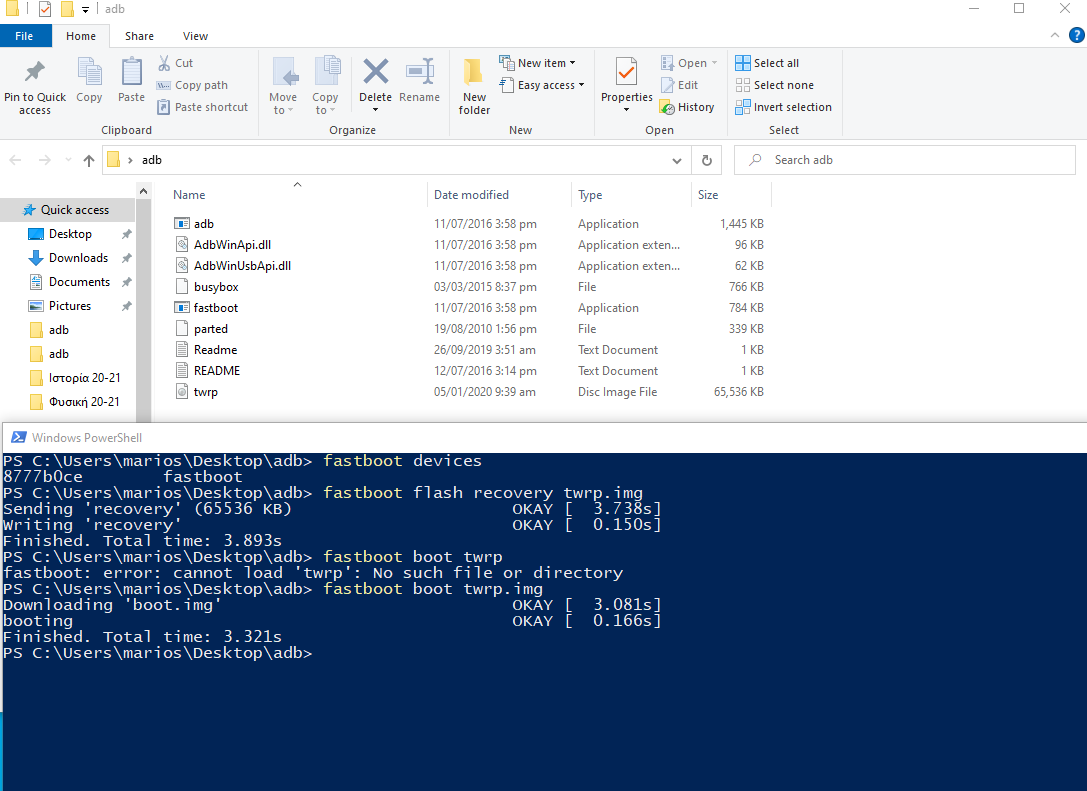Open the File menu tab
Screen dimensions: 1087x791
24,36
